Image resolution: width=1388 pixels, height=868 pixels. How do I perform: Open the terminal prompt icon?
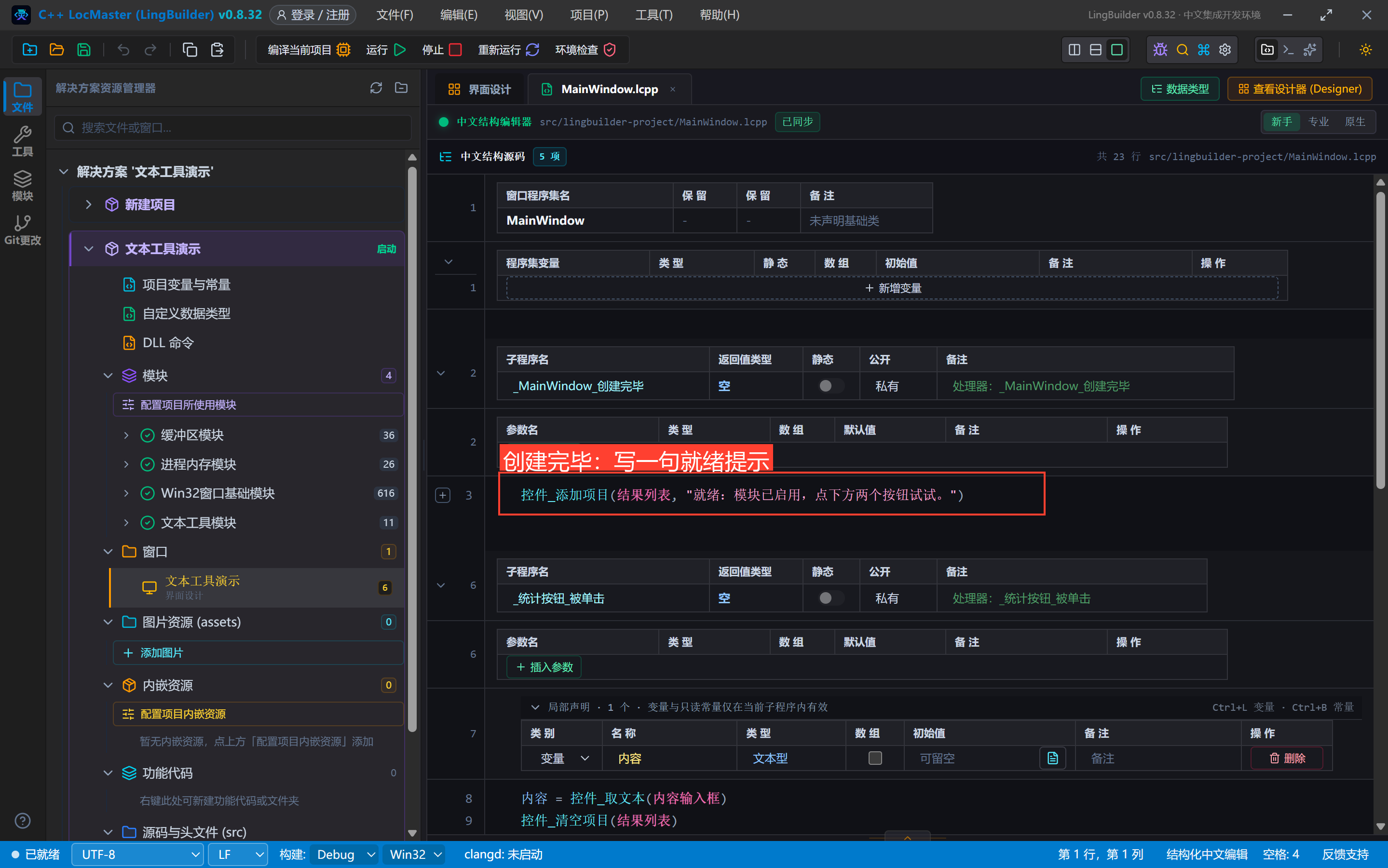1289,50
